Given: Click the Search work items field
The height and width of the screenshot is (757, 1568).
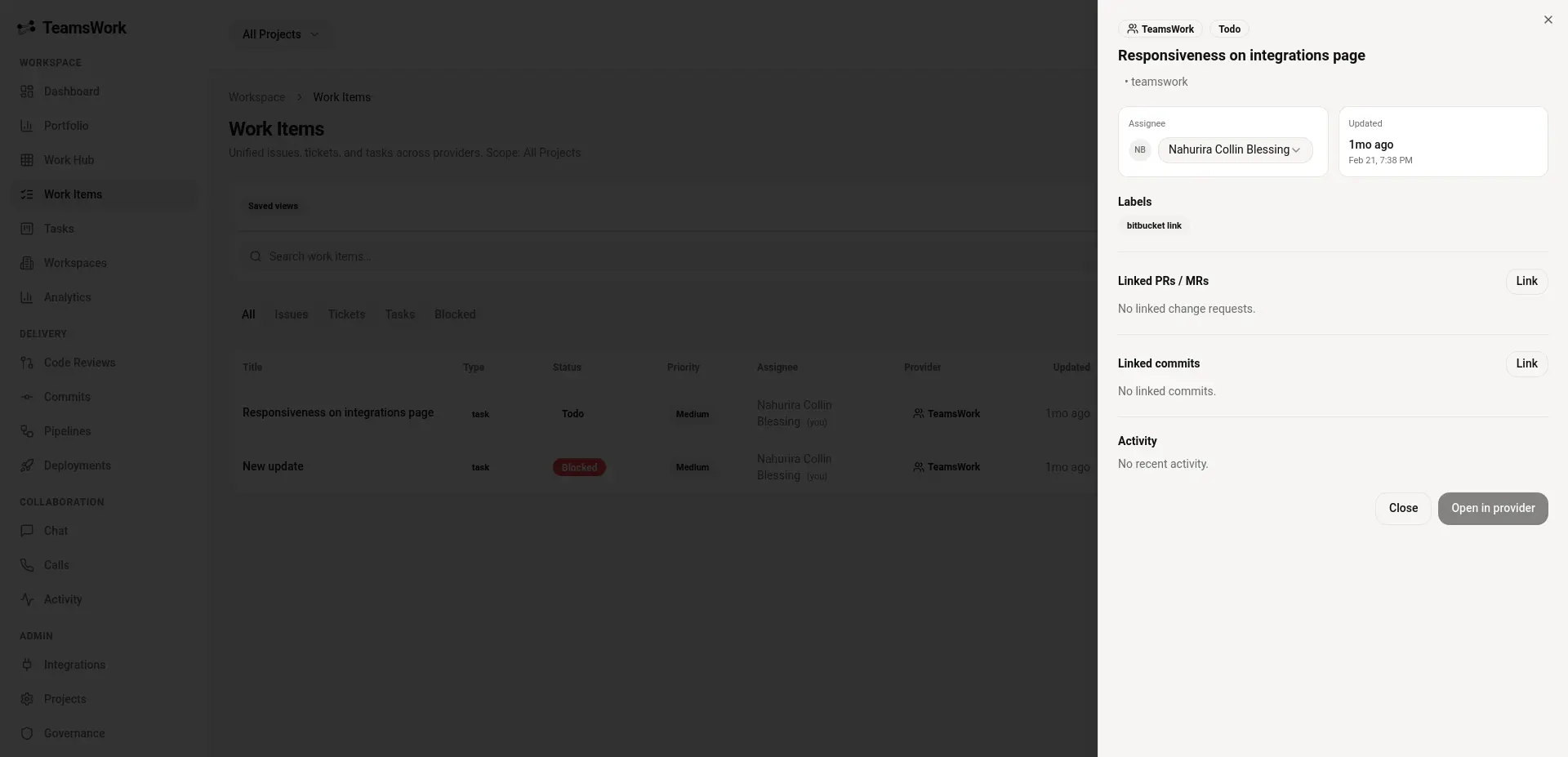Looking at the screenshot, I should pos(667,256).
